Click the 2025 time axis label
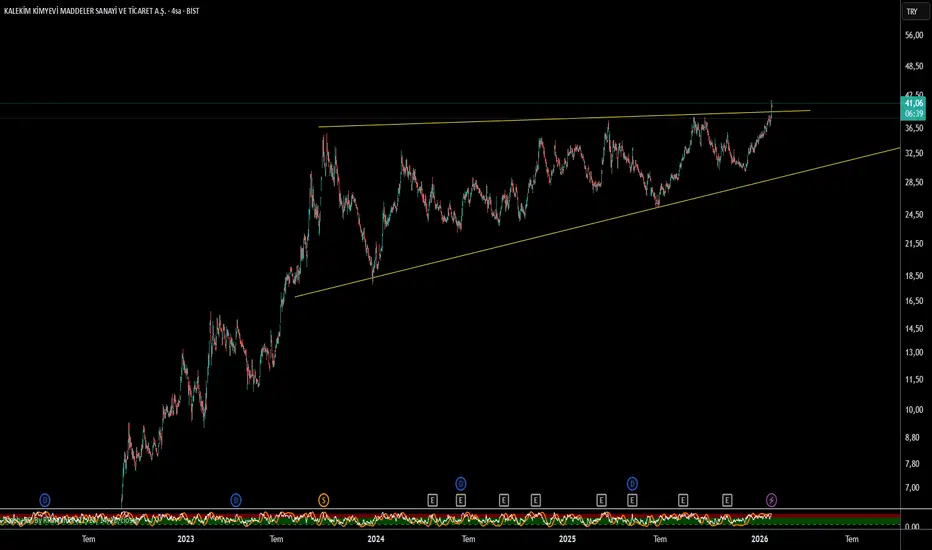The image size is (932, 550). 568,539
